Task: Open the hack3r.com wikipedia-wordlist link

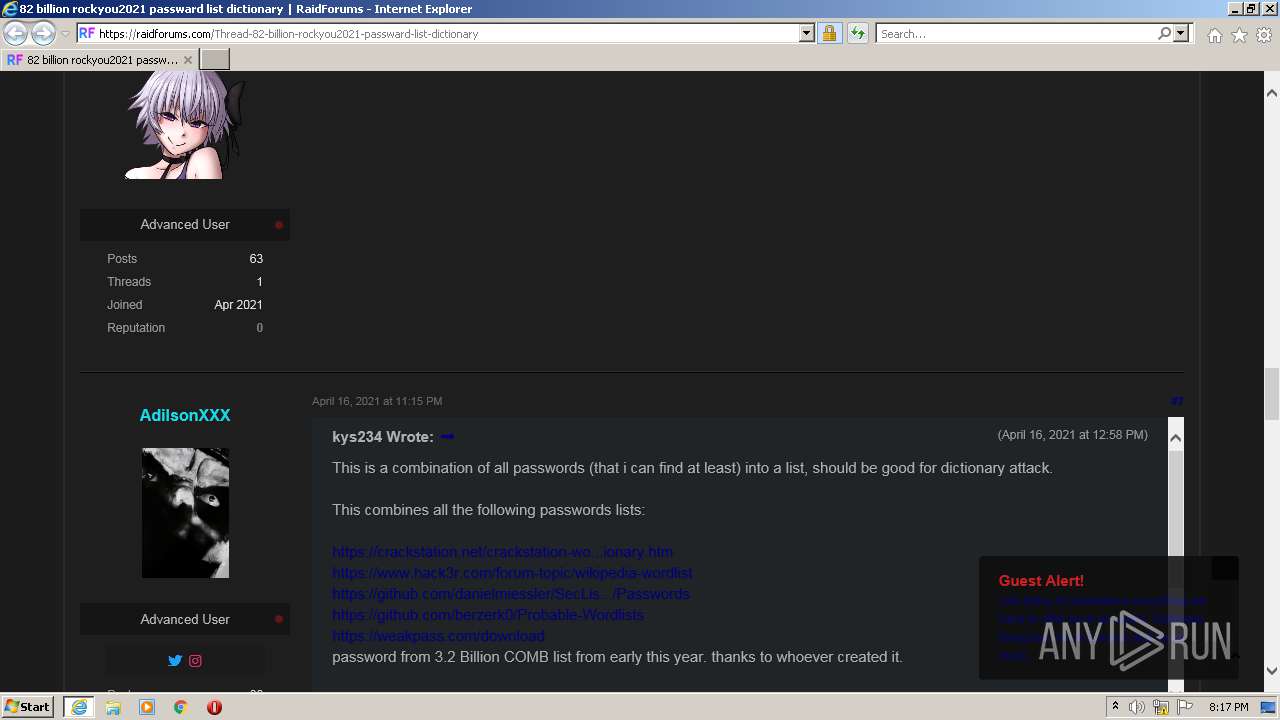Action: (512, 573)
